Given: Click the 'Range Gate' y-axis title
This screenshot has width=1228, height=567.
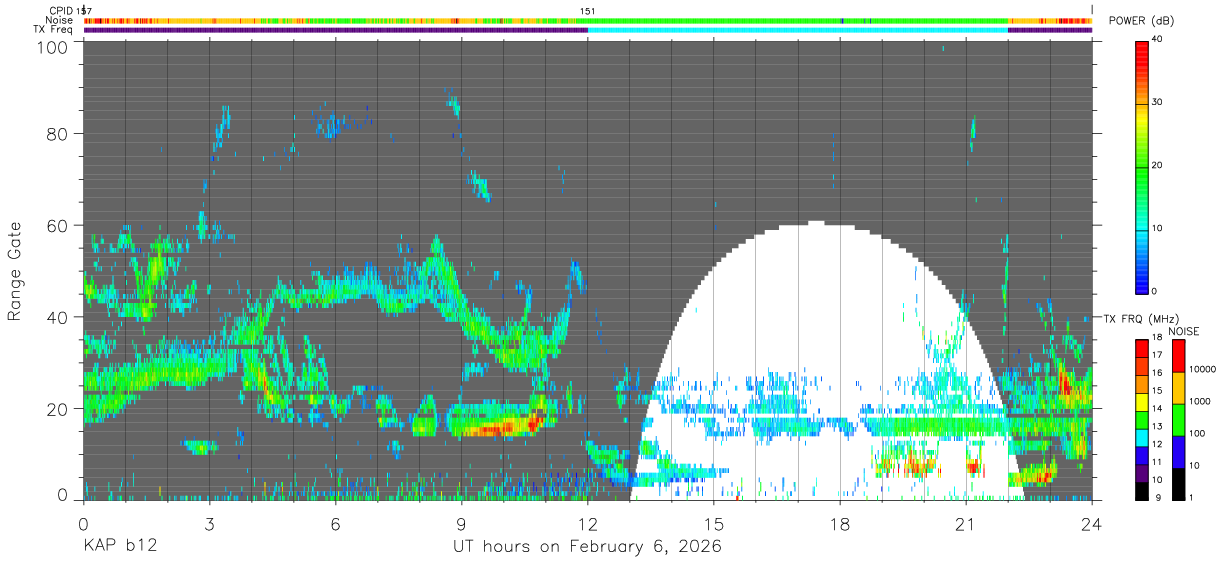Looking at the screenshot, I should pos(15,271).
